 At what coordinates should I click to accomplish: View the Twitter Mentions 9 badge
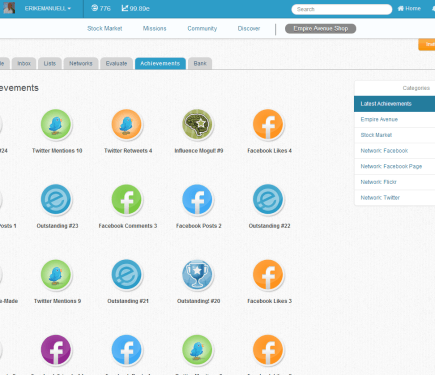coord(56,275)
